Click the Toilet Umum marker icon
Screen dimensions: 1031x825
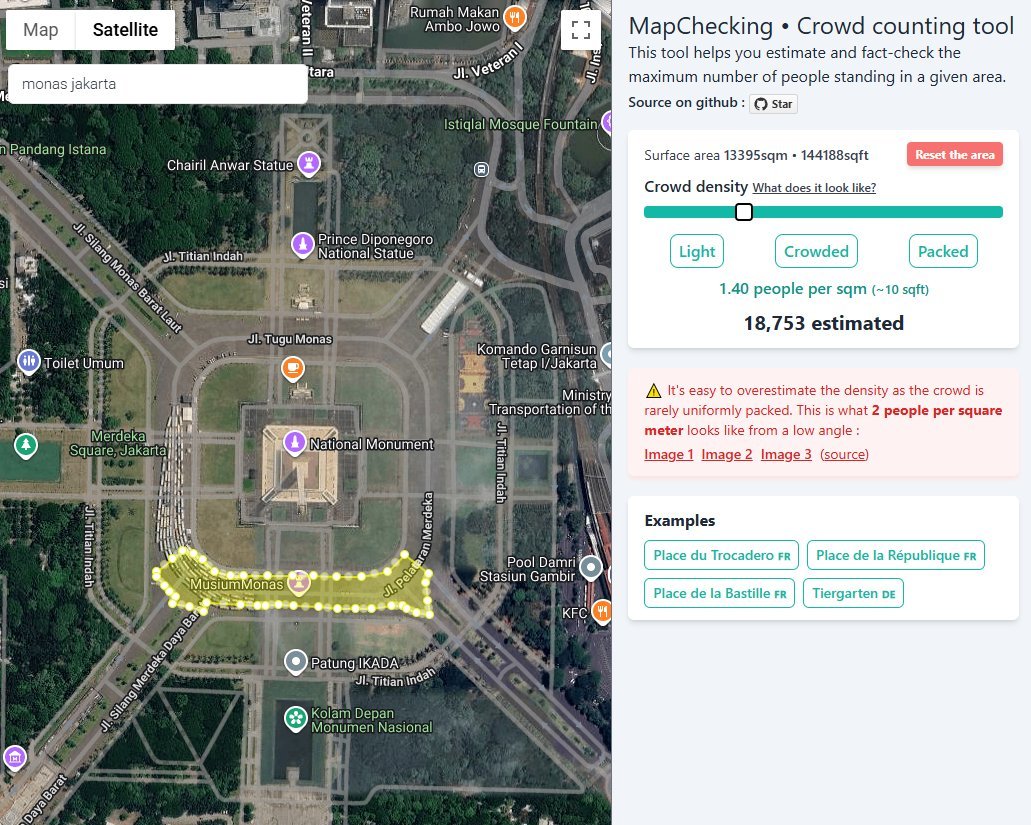[x=28, y=362]
